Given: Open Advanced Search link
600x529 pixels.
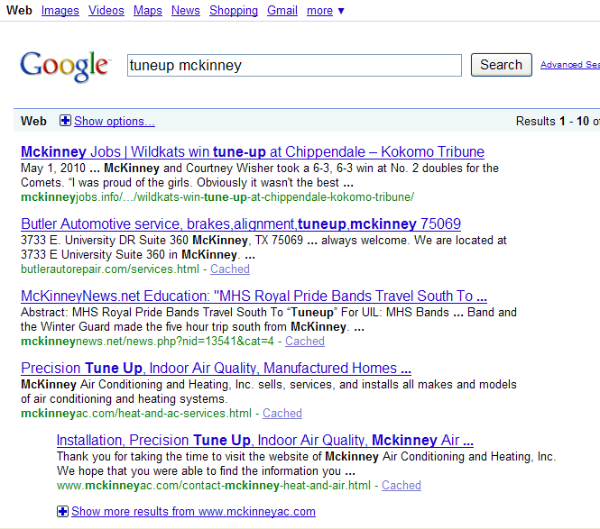Looking at the screenshot, I should (x=568, y=65).
